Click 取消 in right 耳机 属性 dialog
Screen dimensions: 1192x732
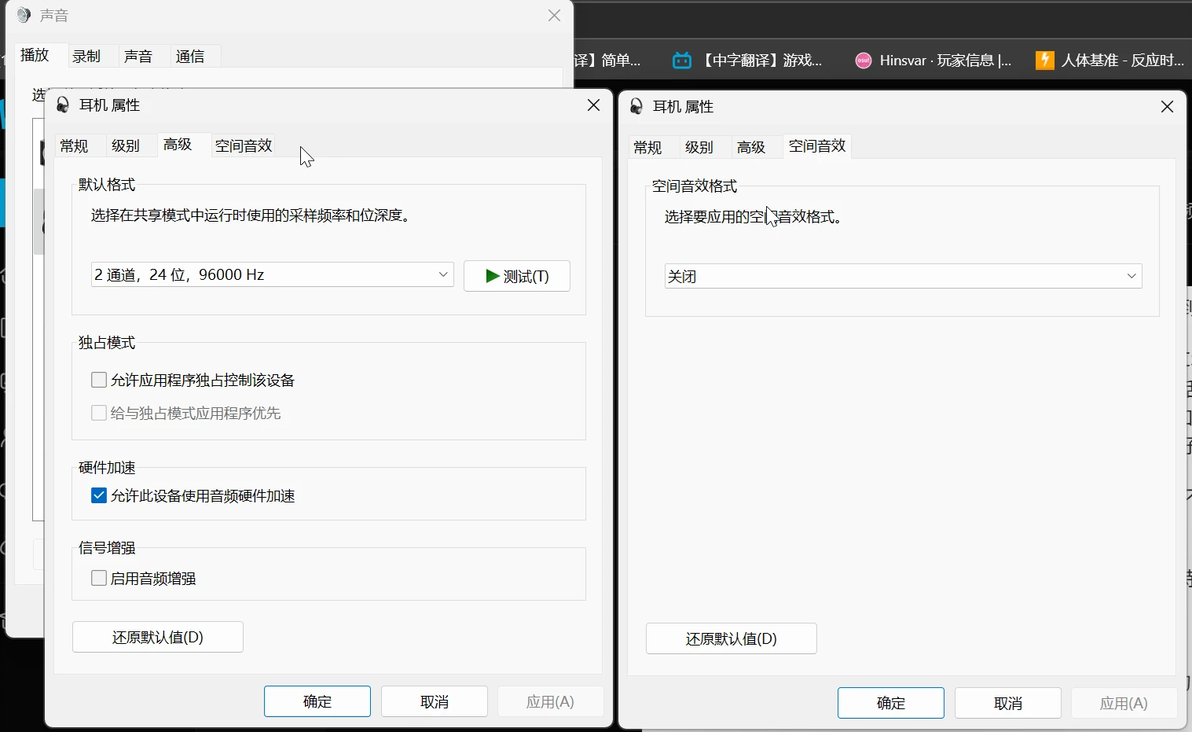[x=1008, y=703]
